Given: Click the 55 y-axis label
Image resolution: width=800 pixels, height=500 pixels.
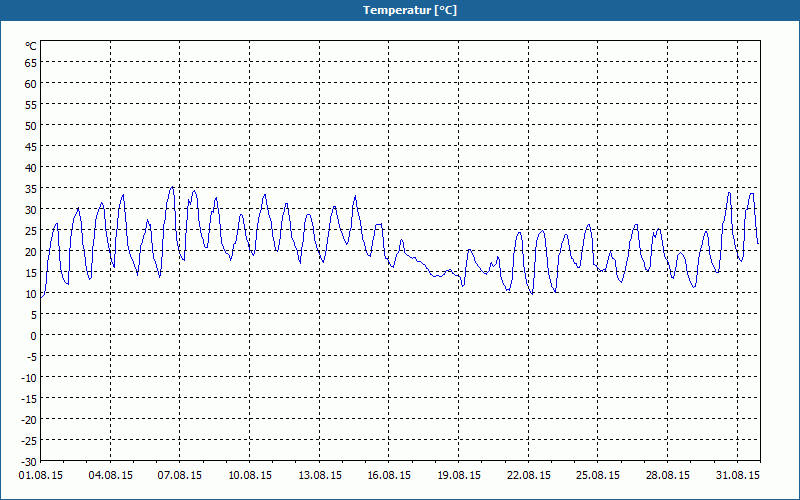Looking at the screenshot, I should (x=31, y=105).
